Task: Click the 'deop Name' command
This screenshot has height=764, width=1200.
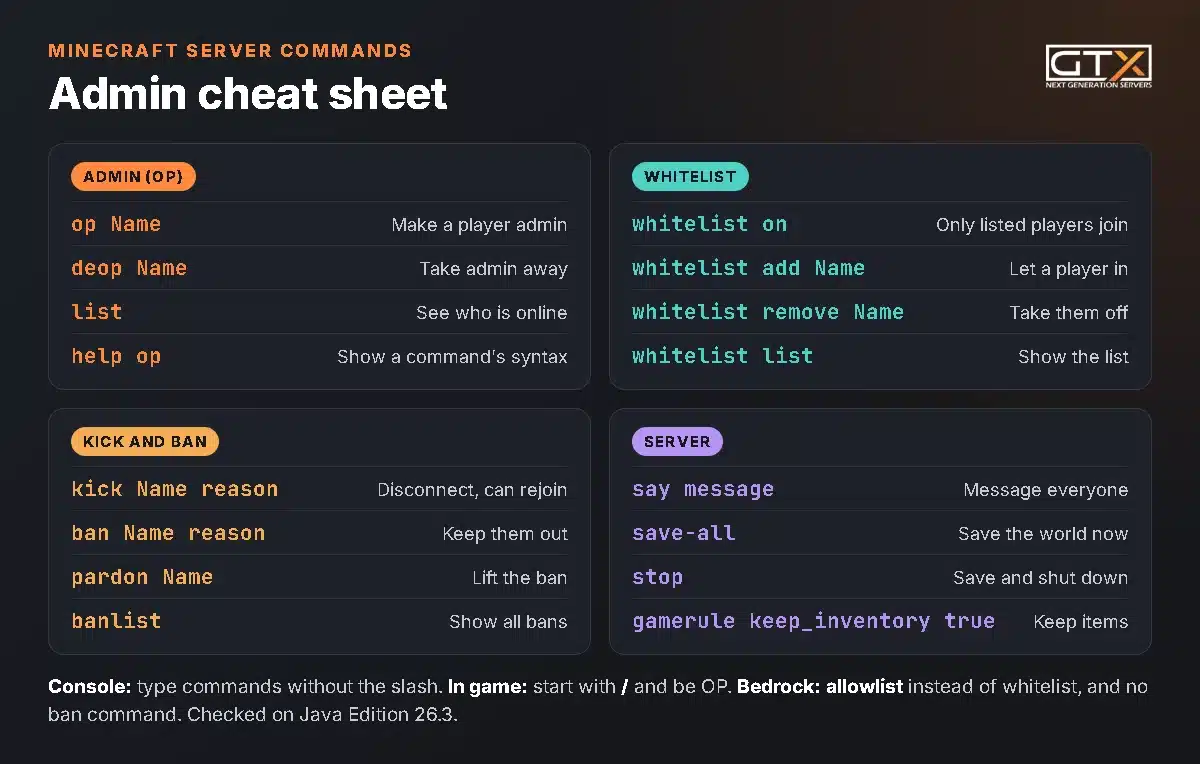Action: point(129,268)
